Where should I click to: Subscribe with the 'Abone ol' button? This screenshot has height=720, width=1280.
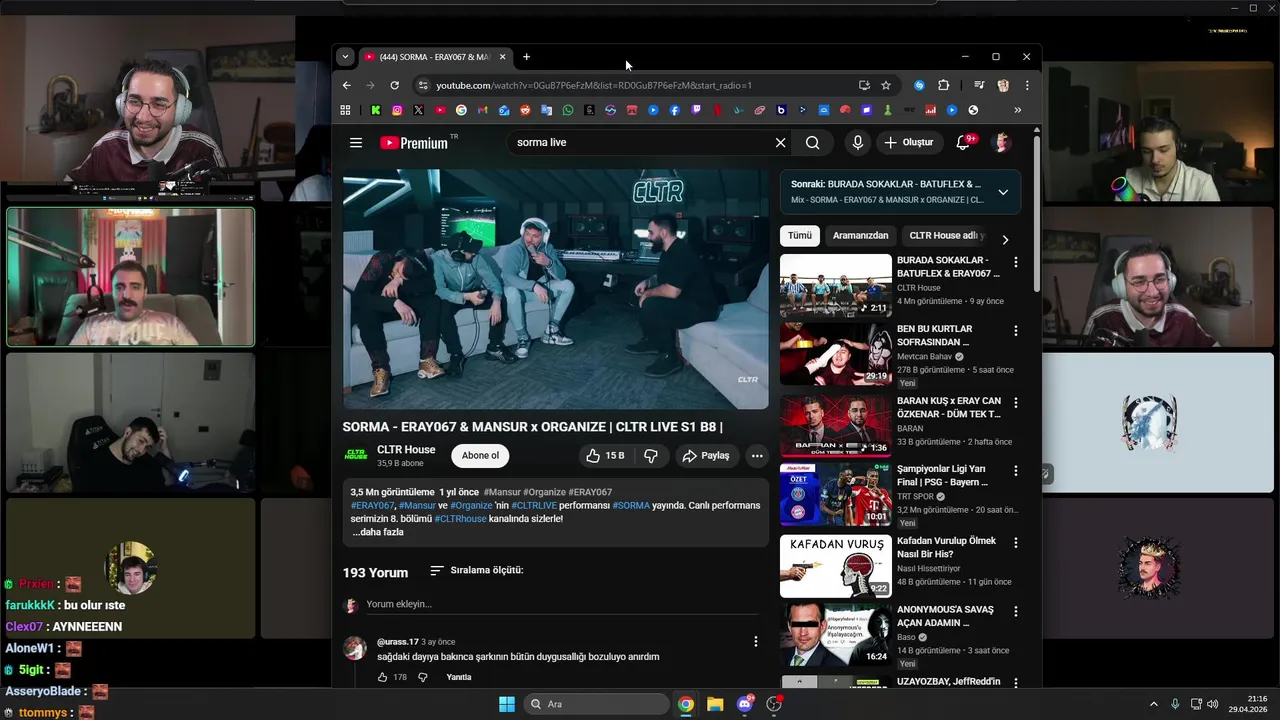click(480, 456)
